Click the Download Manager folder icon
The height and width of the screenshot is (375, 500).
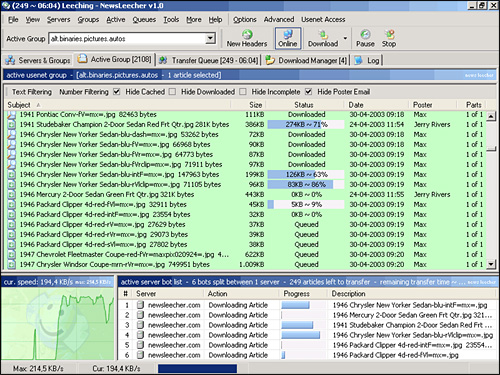[x=270, y=60]
